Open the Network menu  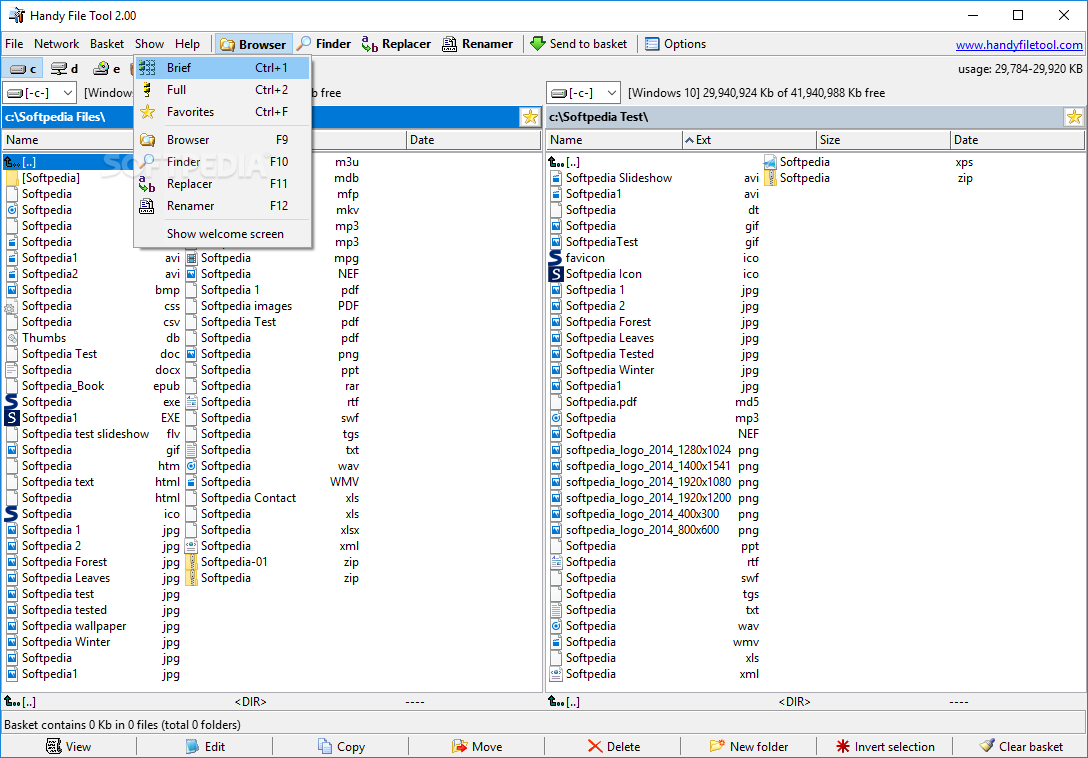pos(56,44)
